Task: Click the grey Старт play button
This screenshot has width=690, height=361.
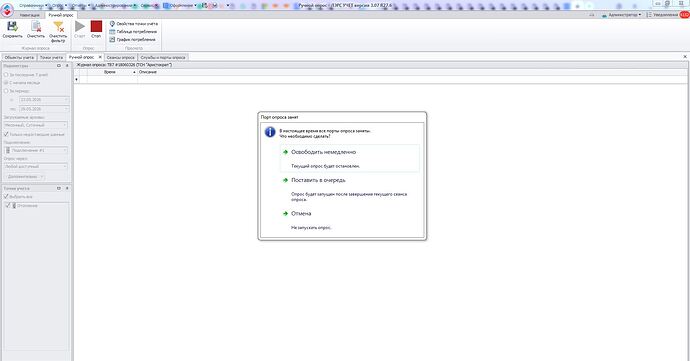Action: (80, 26)
